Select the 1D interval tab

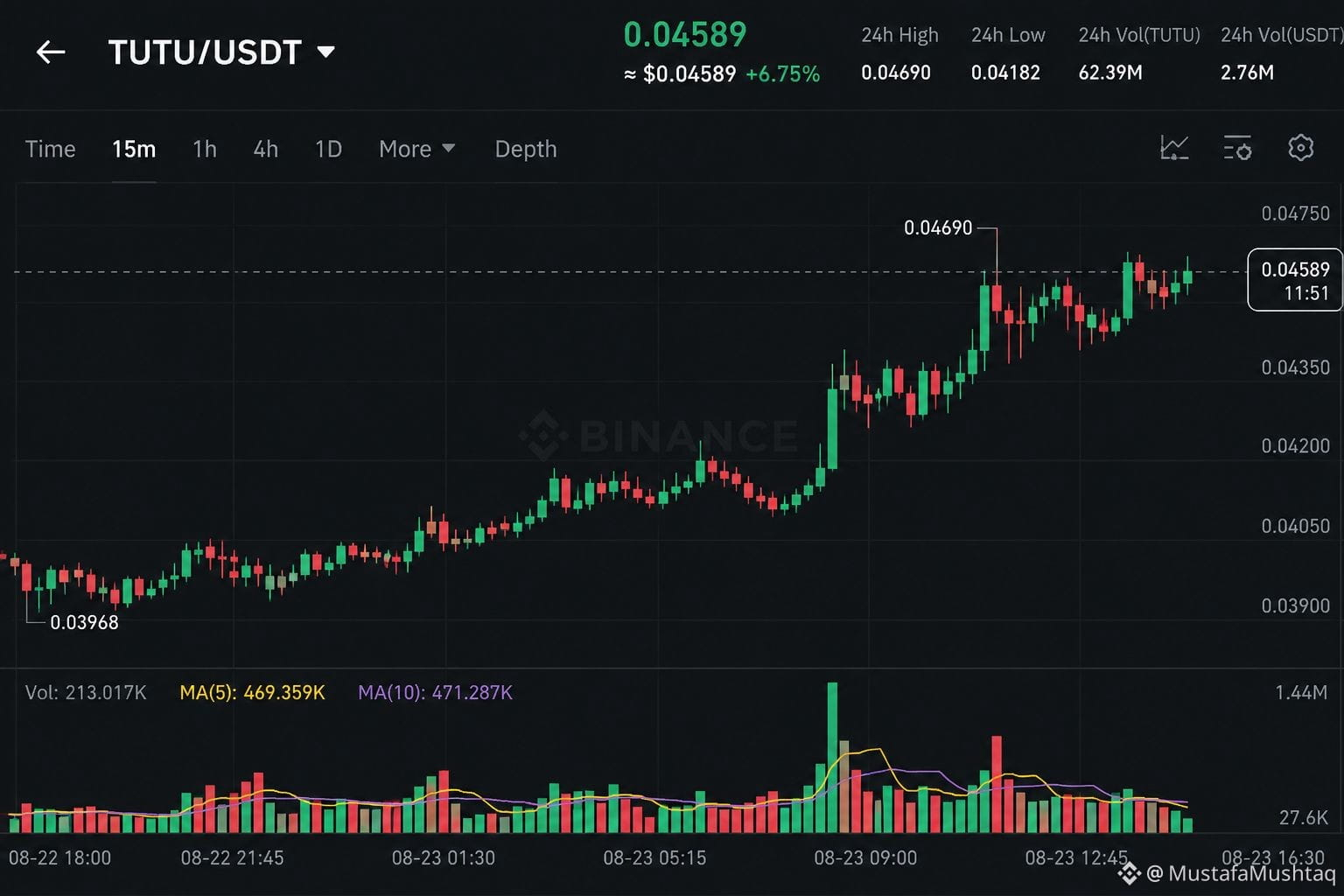pos(328,149)
